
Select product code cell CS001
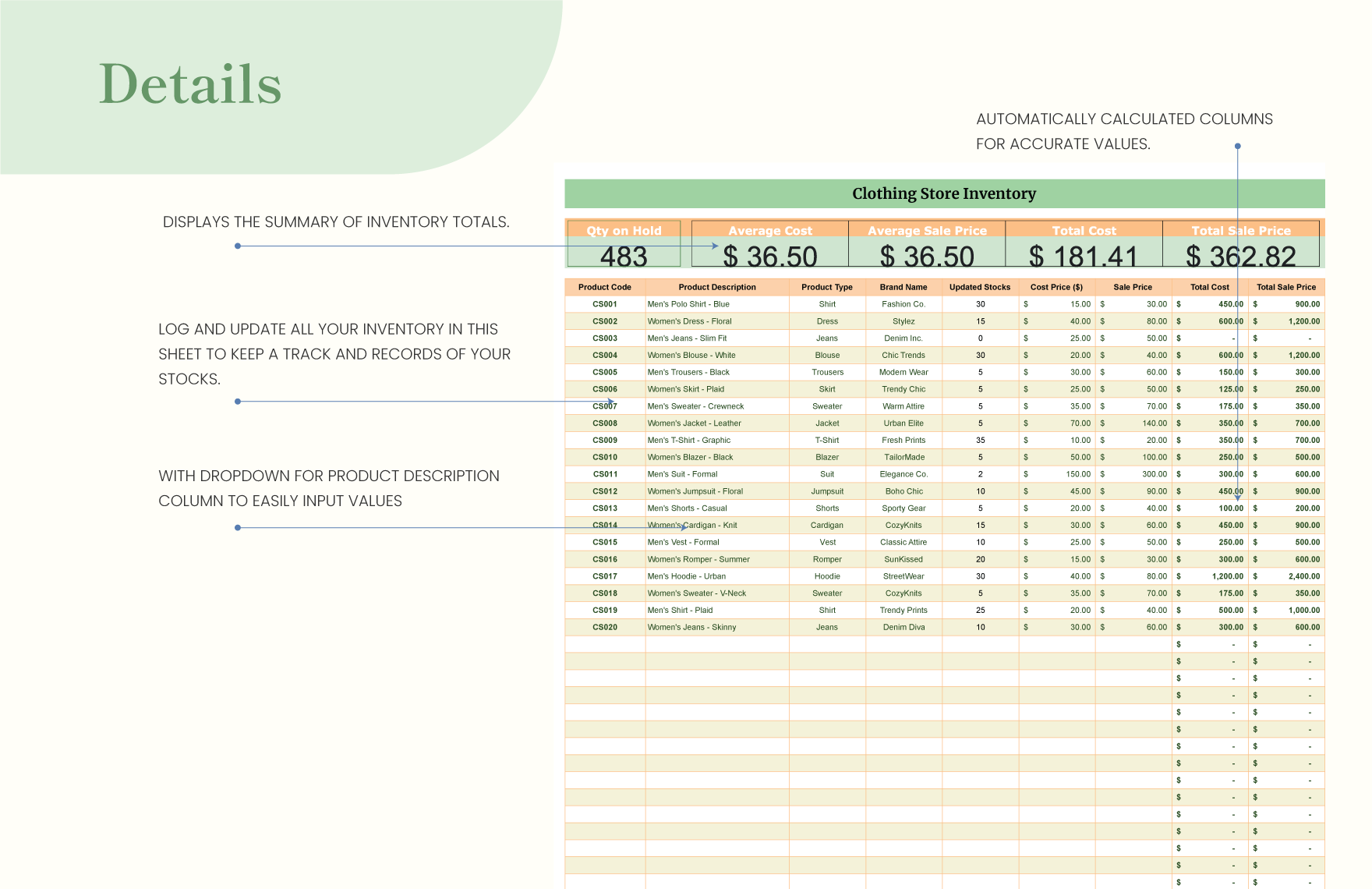605,304
